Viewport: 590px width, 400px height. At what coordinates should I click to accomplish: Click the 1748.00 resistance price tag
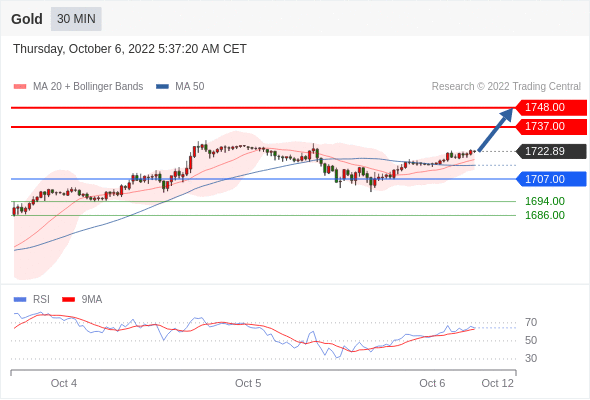551,108
